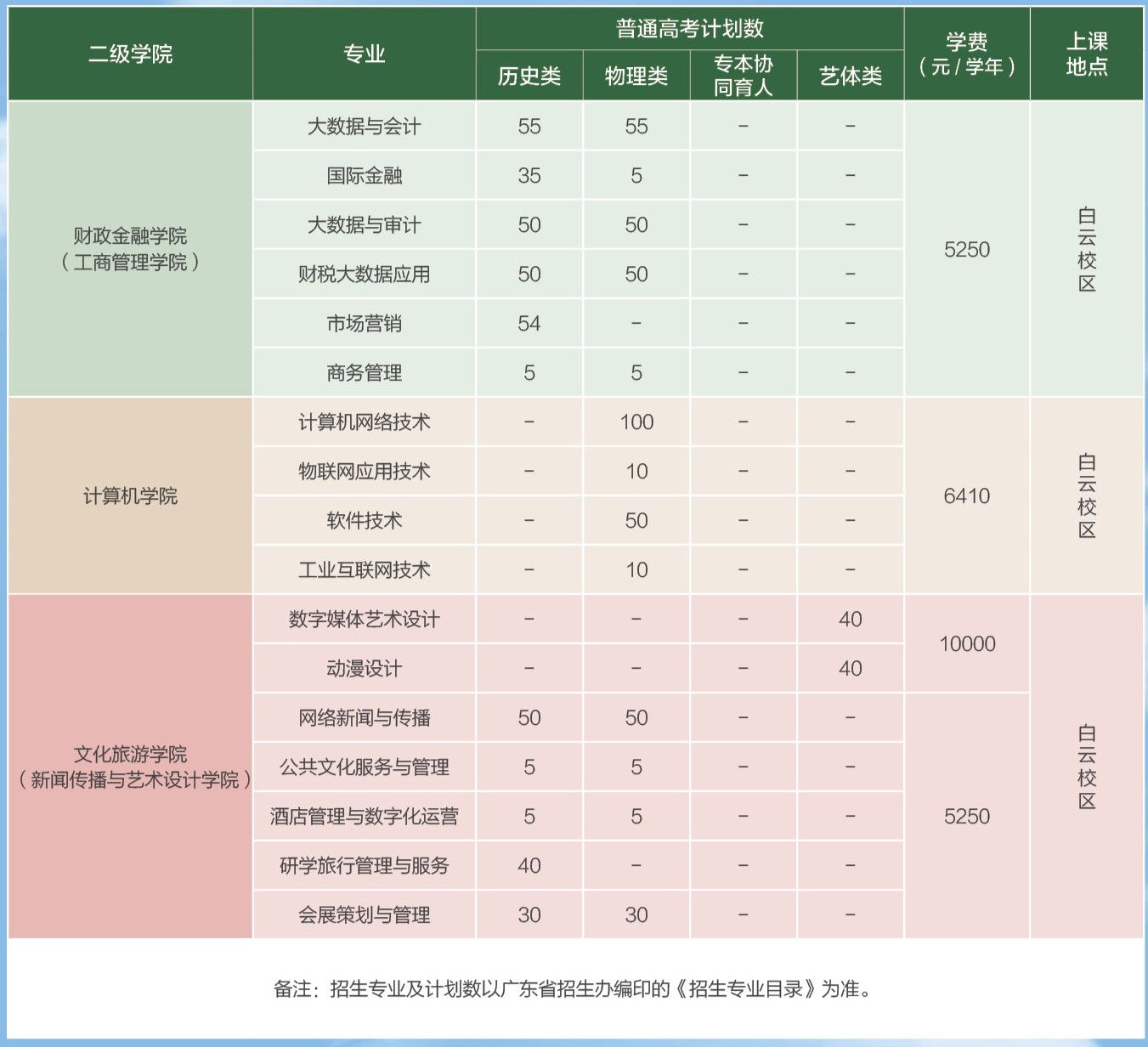Screen dimensions: 1148x1047
Task: Select the 专业 column header
Action: coord(364,54)
